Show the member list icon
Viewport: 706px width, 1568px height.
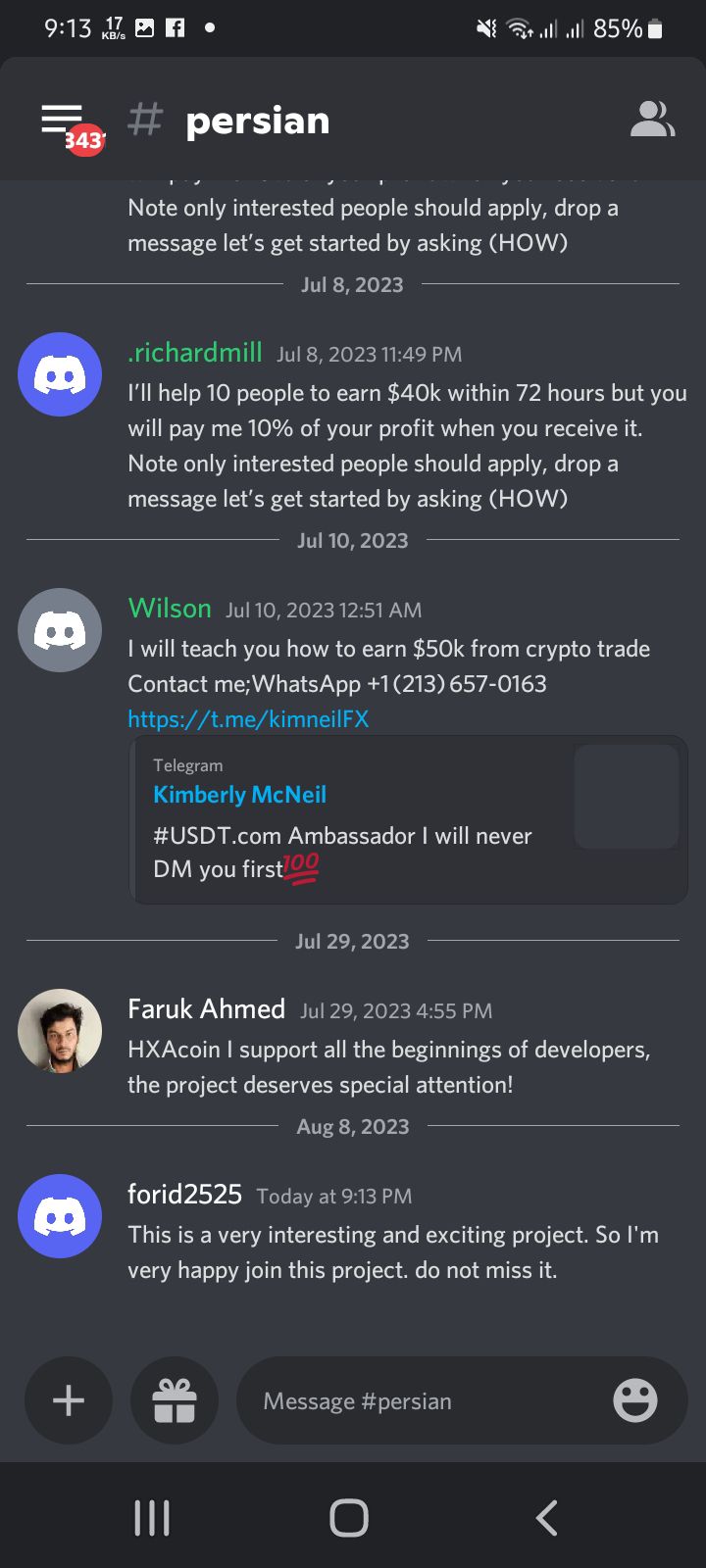point(652,120)
